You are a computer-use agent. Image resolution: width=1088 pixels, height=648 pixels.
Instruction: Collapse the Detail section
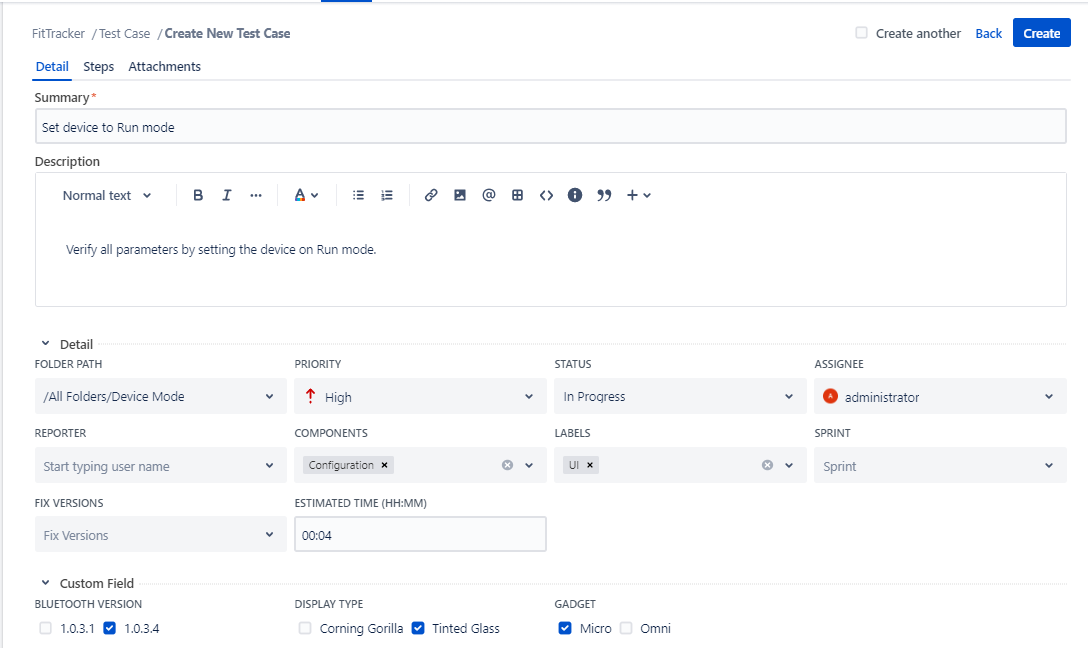(46, 343)
